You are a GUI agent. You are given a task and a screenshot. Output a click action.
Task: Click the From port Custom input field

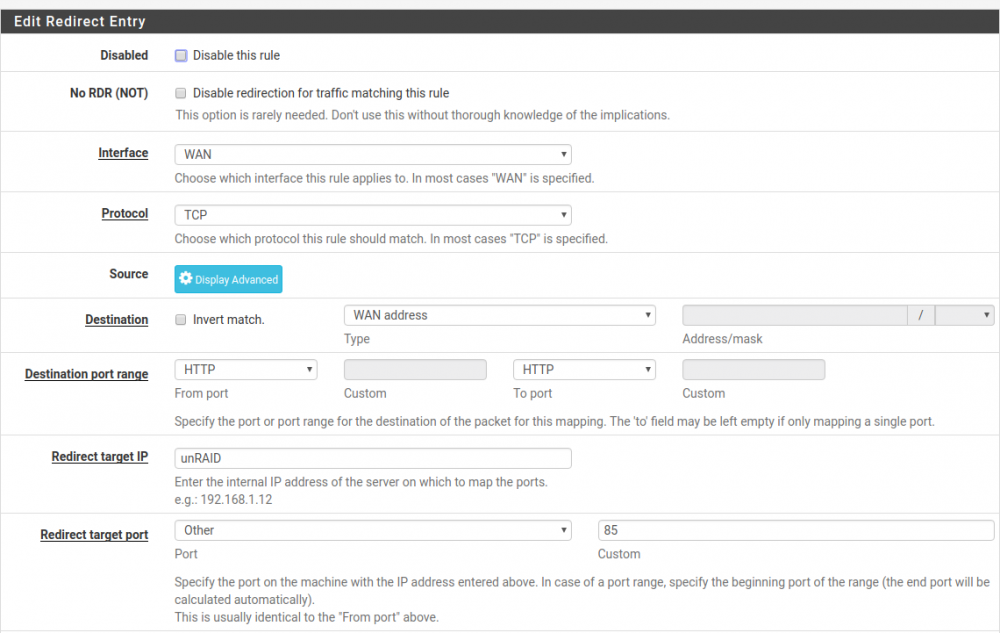coord(415,370)
